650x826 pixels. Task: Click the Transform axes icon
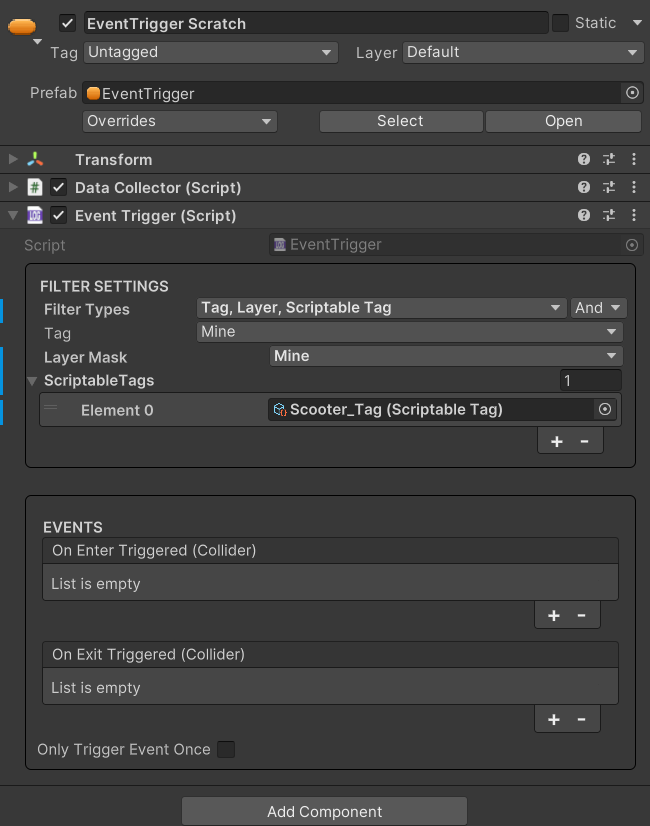pyautogui.click(x=35, y=160)
